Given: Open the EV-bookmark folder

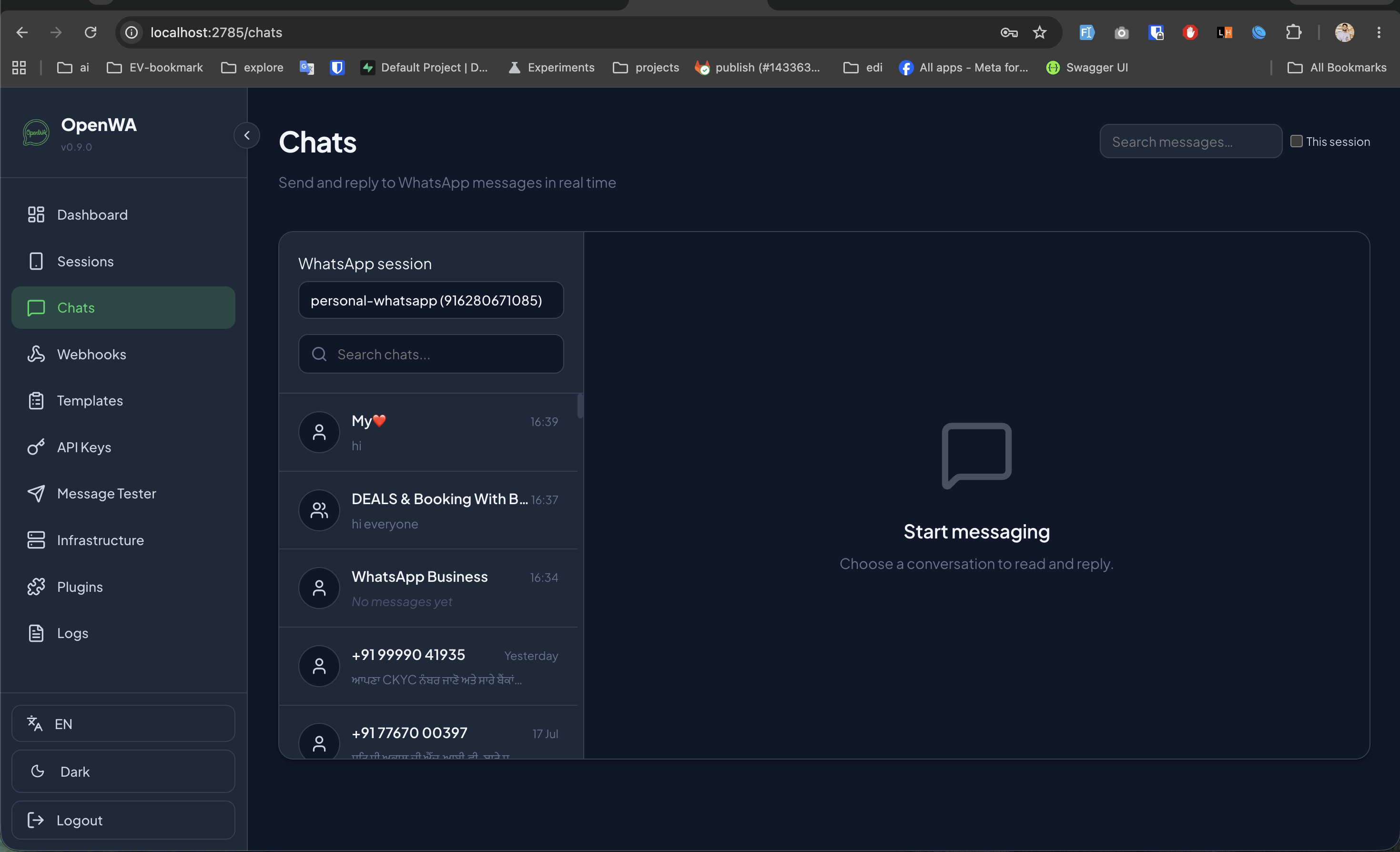Looking at the screenshot, I should click(154, 68).
